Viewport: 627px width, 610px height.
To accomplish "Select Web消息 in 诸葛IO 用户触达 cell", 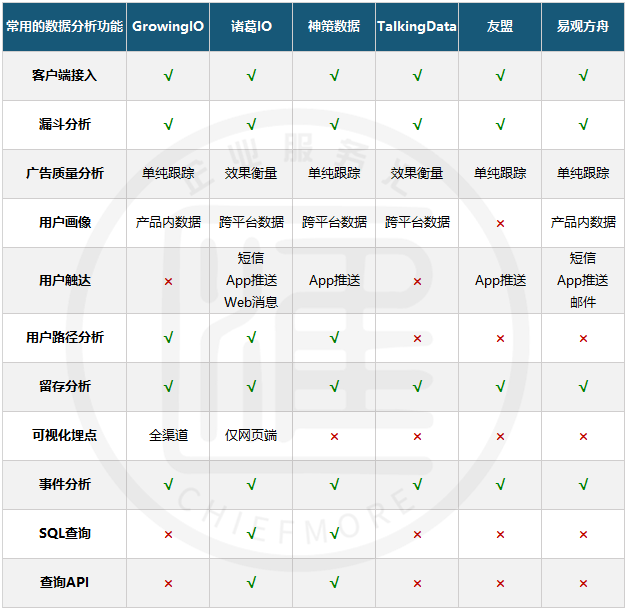I will tap(251, 302).
